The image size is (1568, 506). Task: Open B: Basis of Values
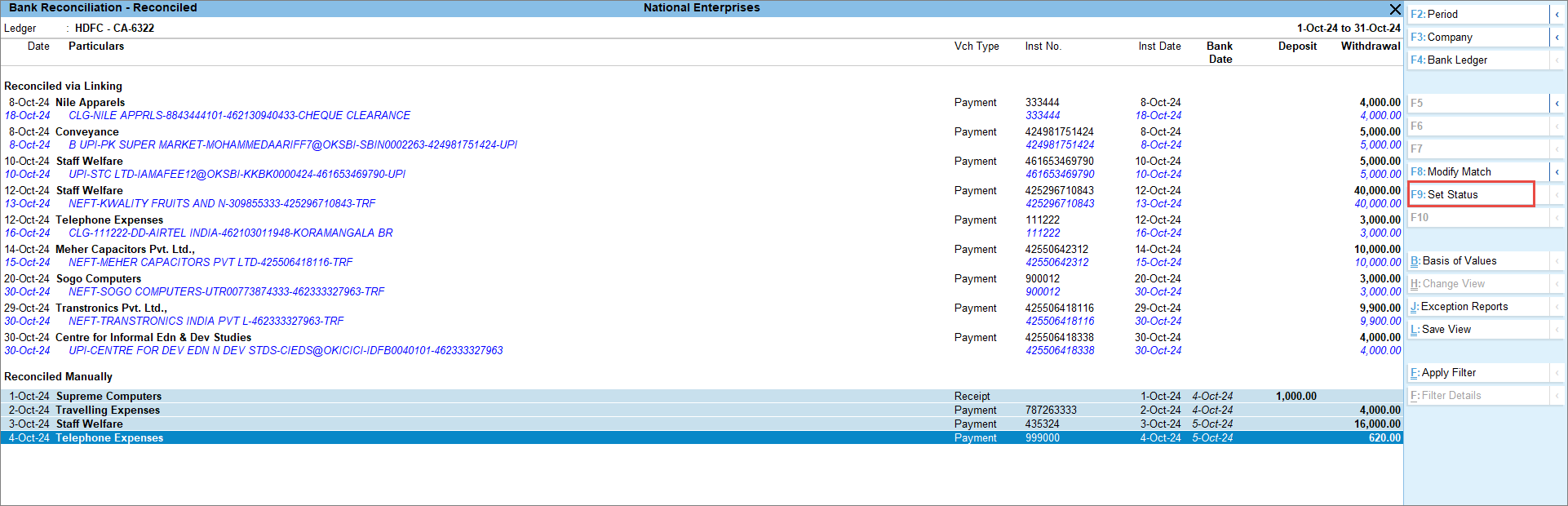click(1478, 261)
